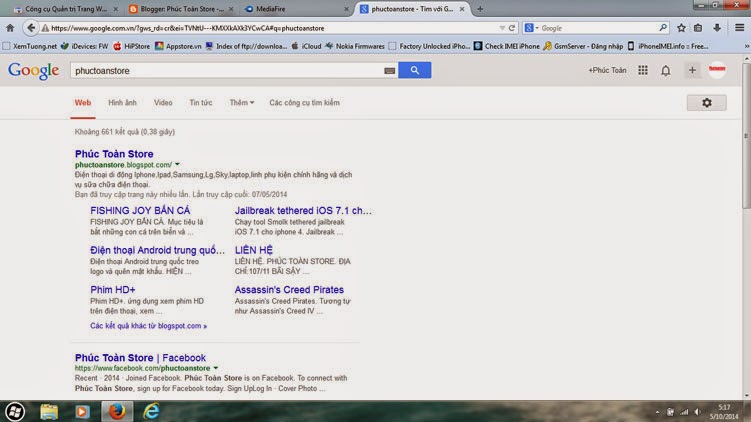The image size is (751, 422).
Task: Select the Hình ảnh tab
Action: (x=122, y=103)
